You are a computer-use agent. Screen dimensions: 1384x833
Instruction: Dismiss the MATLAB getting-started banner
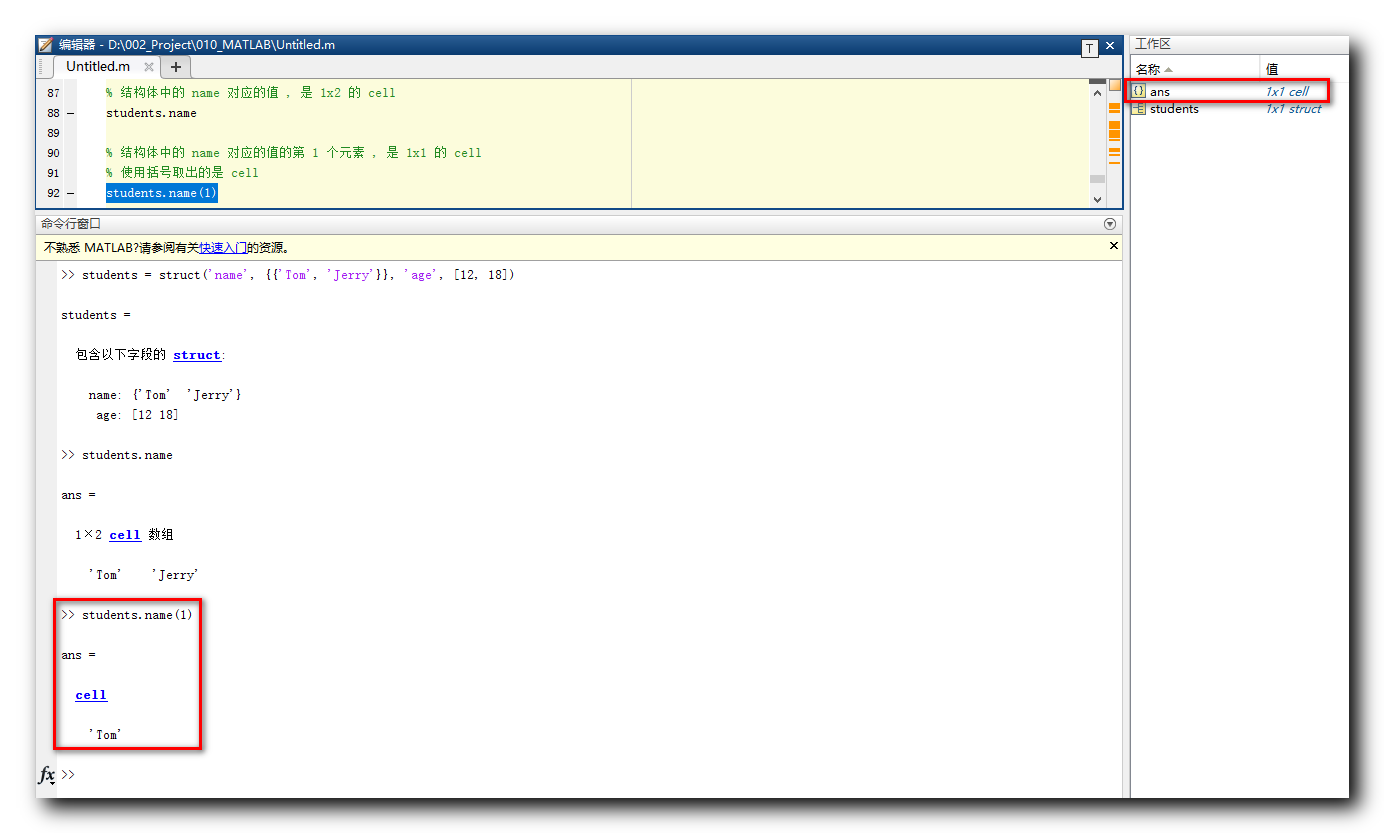click(x=1114, y=245)
